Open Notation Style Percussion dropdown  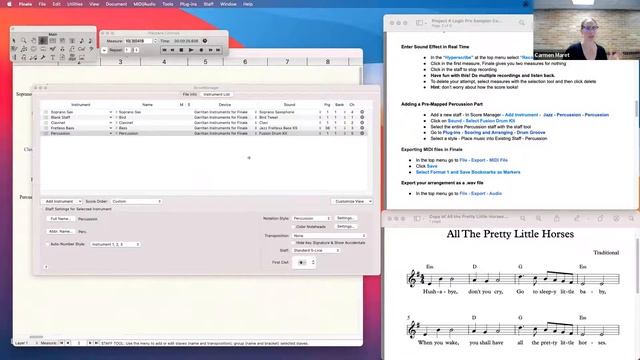pos(311,218)
